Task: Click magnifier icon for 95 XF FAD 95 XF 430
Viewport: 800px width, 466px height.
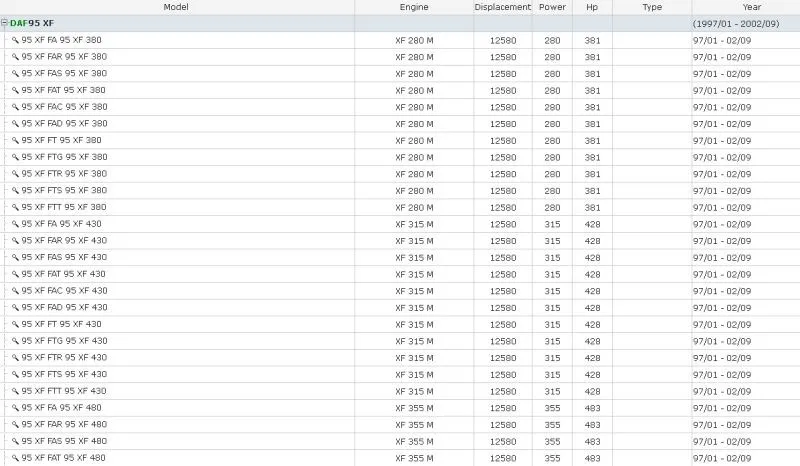Action: pos(15,308)
